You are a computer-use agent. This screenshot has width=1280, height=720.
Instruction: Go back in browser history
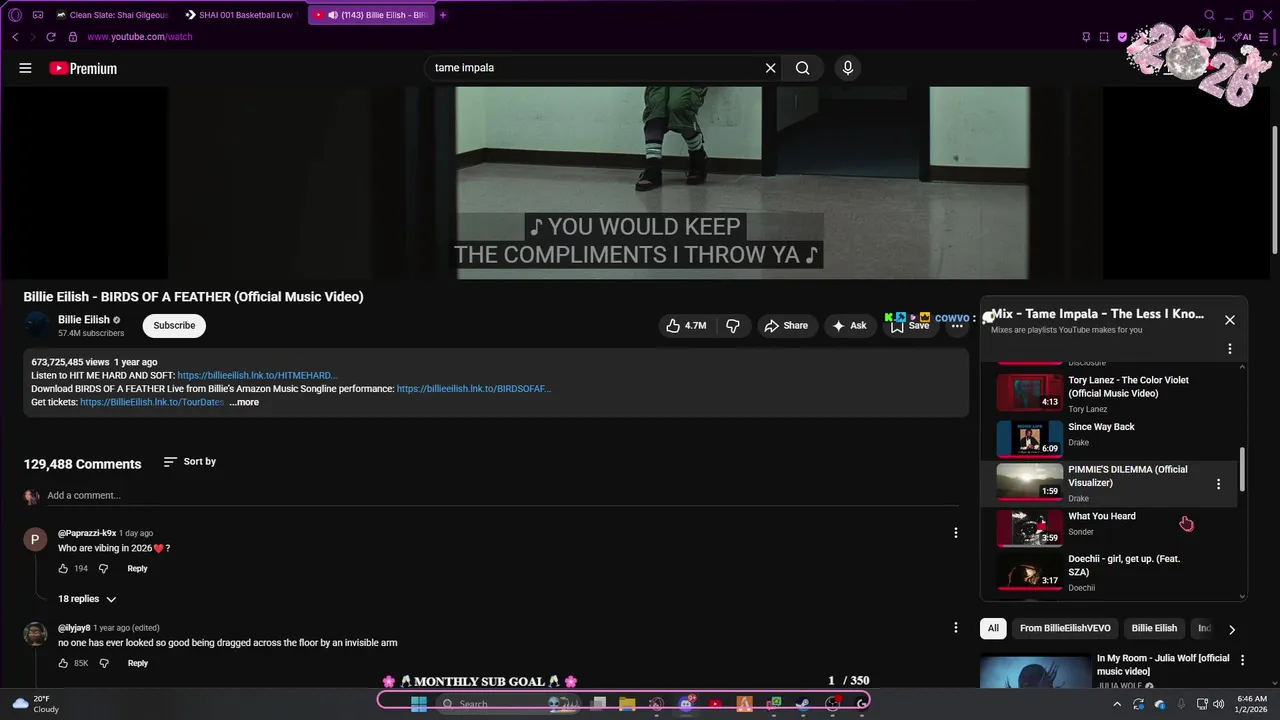15,37
